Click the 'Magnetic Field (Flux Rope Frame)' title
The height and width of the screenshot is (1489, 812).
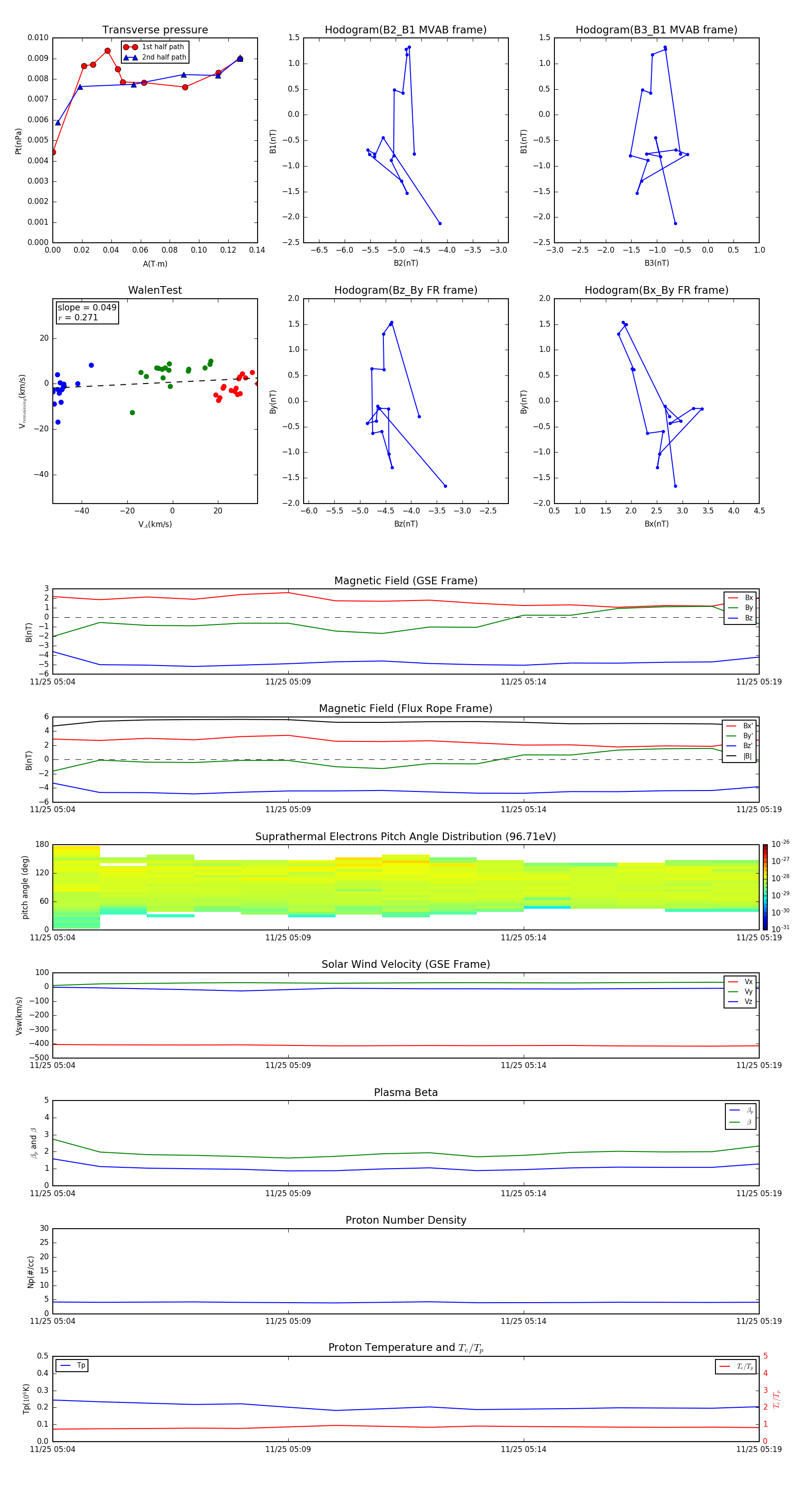coord(406,709)
